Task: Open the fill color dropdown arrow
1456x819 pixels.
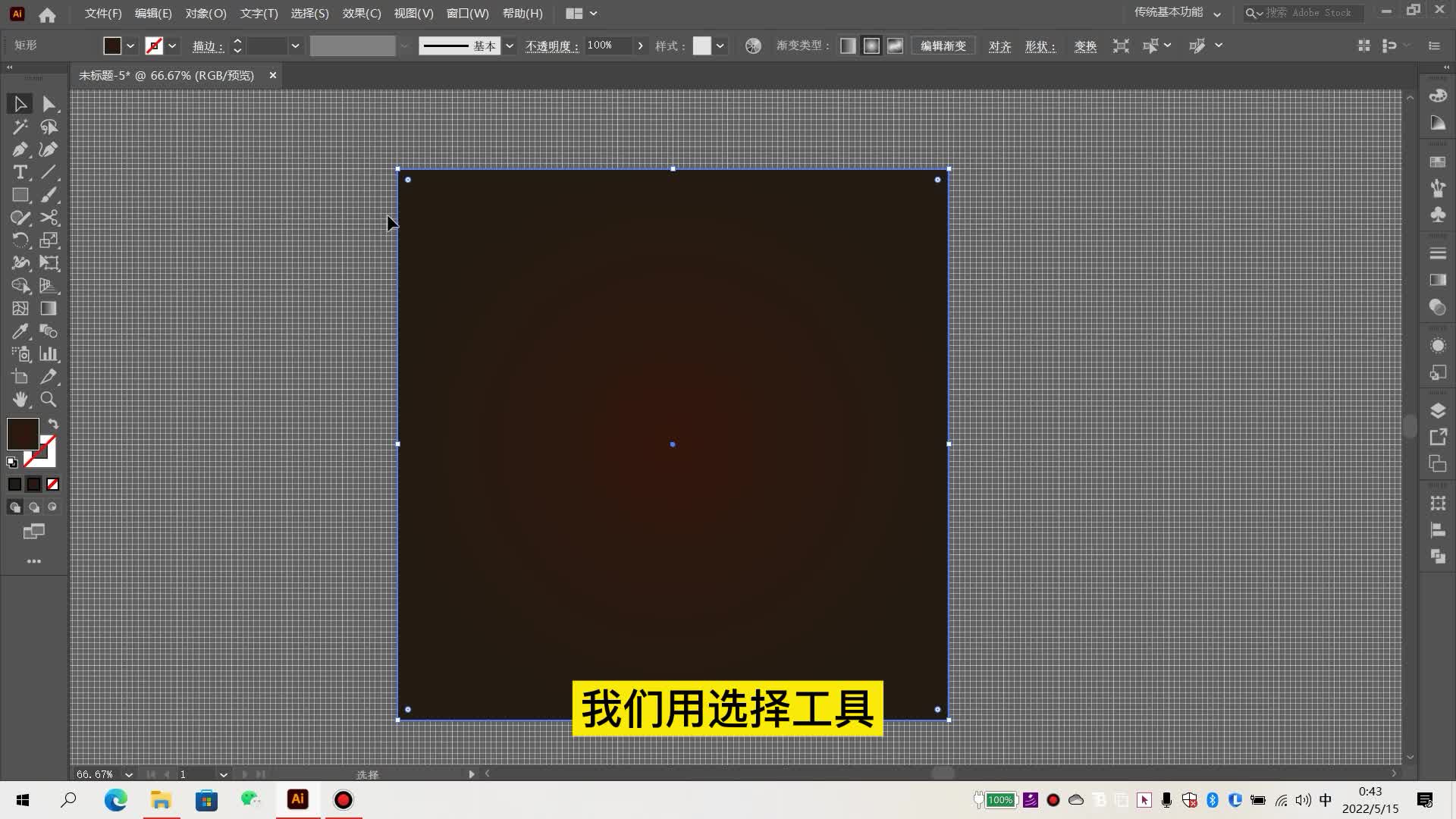Action: [x=130, y=46]
